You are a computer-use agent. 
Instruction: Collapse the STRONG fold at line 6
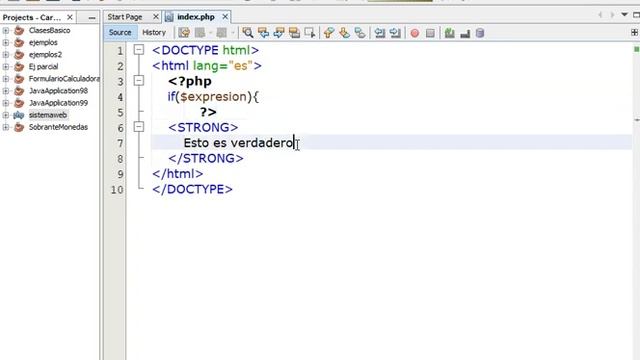point(139,127)
